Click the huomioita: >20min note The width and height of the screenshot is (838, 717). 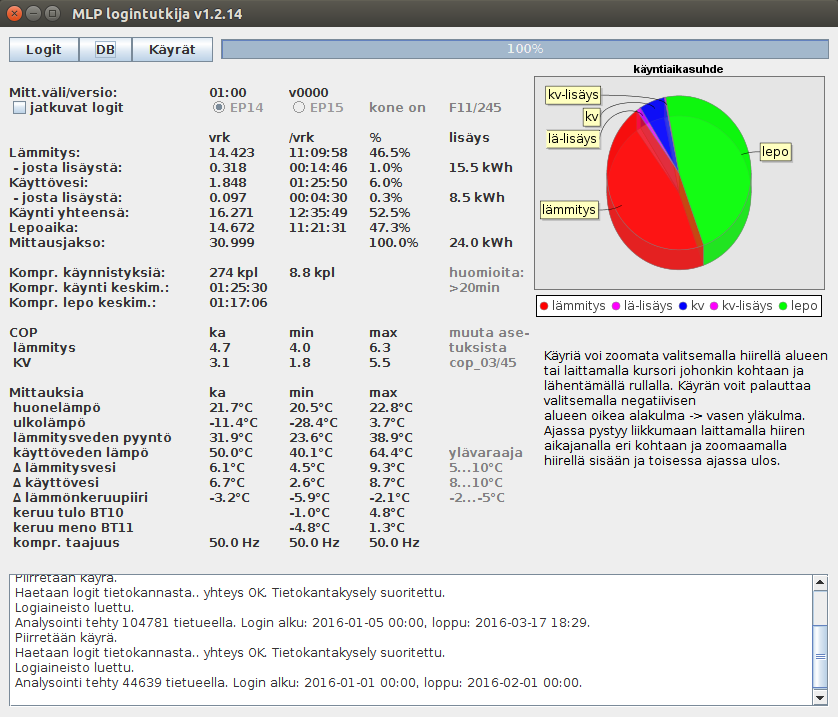pos(486,280)
